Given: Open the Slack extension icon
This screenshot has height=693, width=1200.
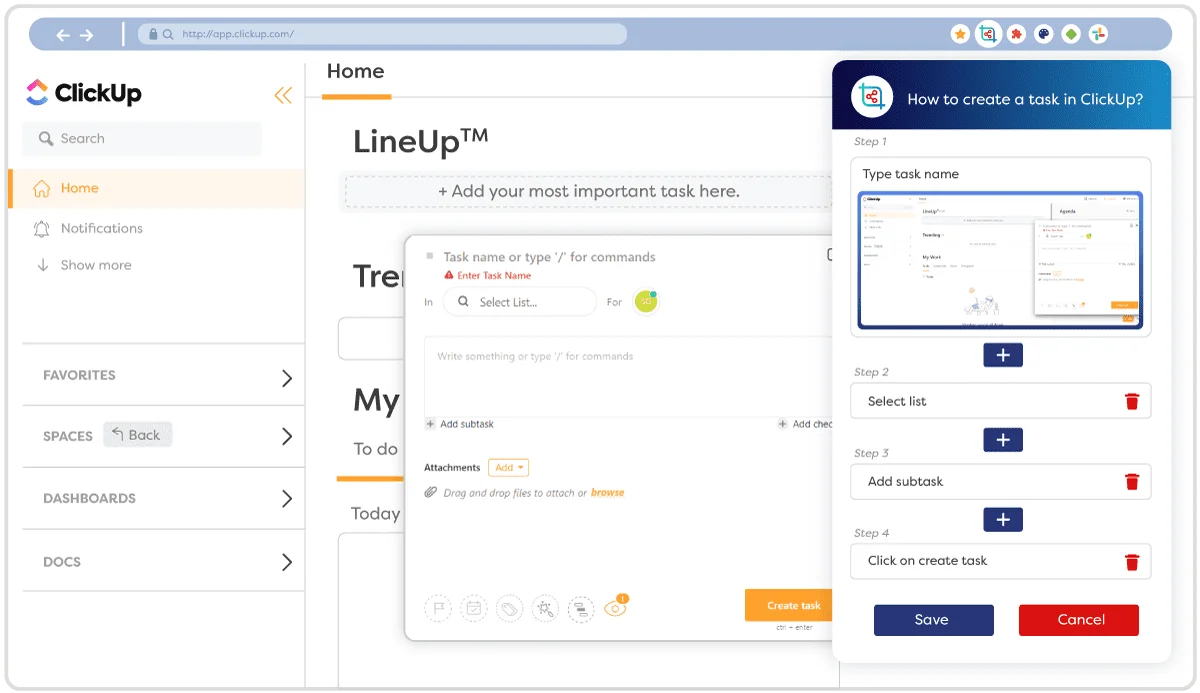Looking at the screenshot, I should click(1099, 34).
